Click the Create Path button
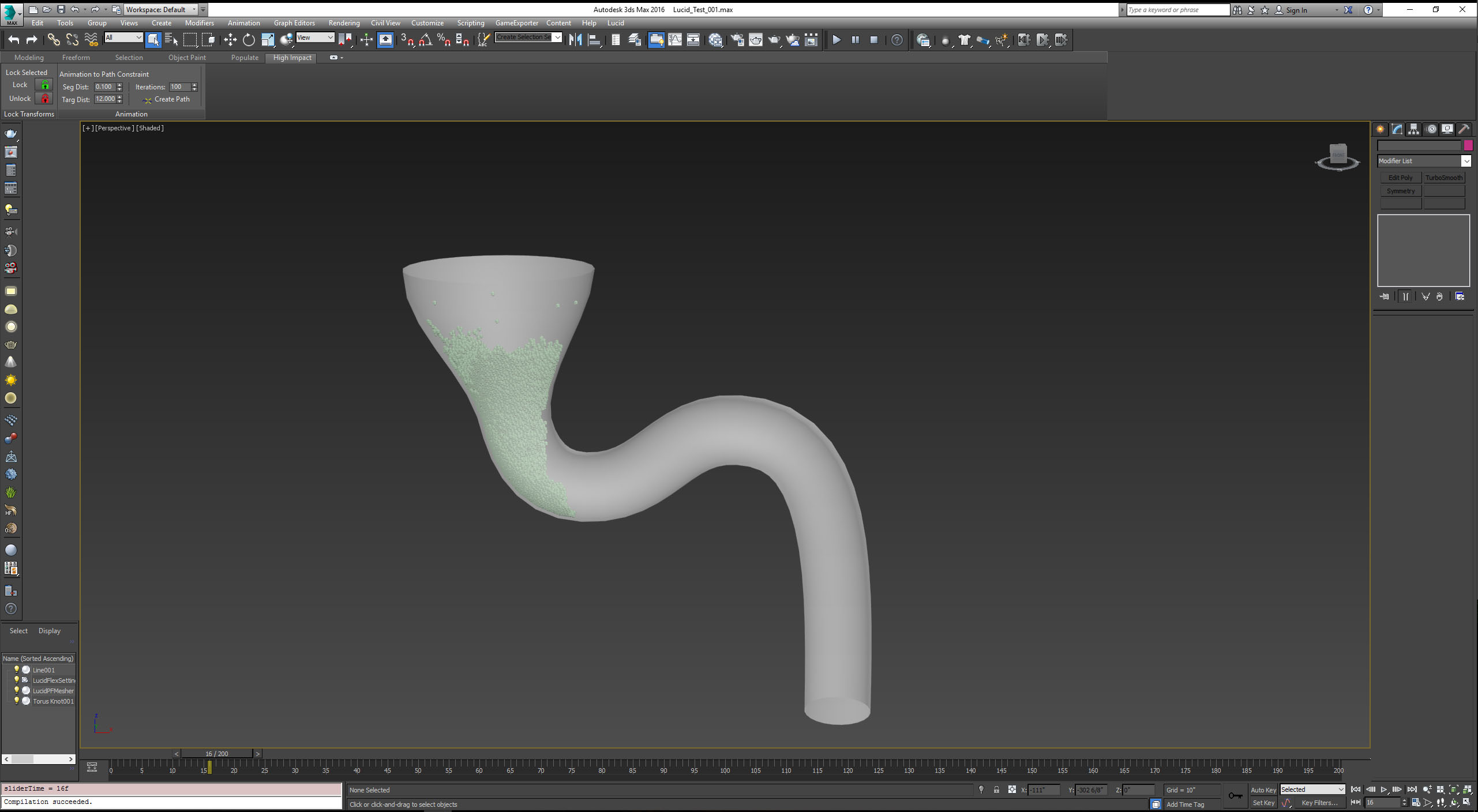Screen dimensions: 1478x812 (x=171, y=99)
